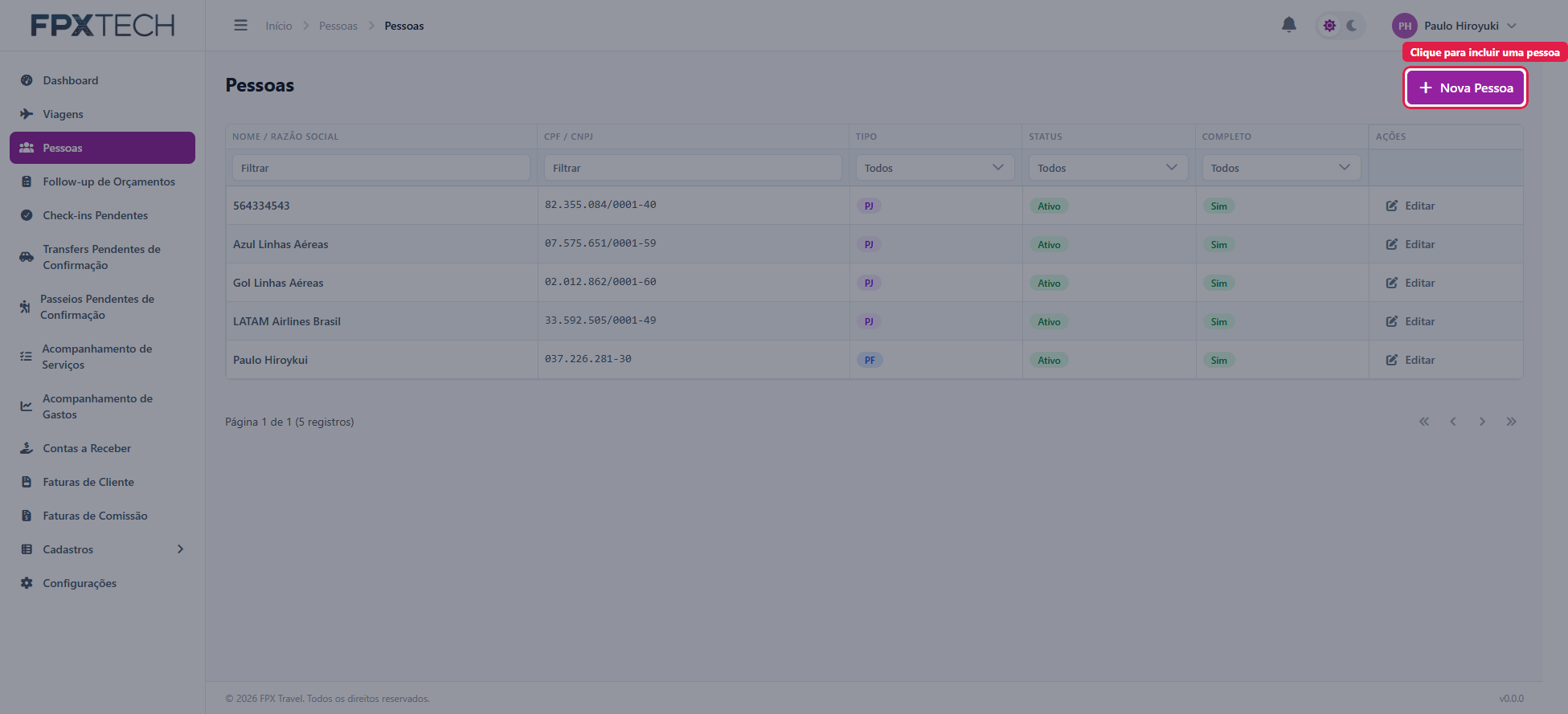This screenshot has height=714, width=1568.
Task: Open the notifications bell
Action: 1288,25
